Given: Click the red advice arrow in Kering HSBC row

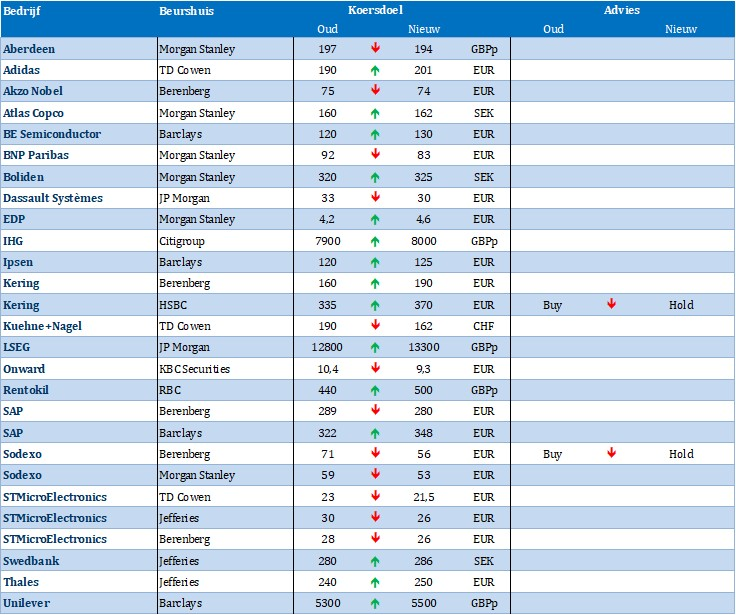Looking at the screenshot, I should click(611, 305).
